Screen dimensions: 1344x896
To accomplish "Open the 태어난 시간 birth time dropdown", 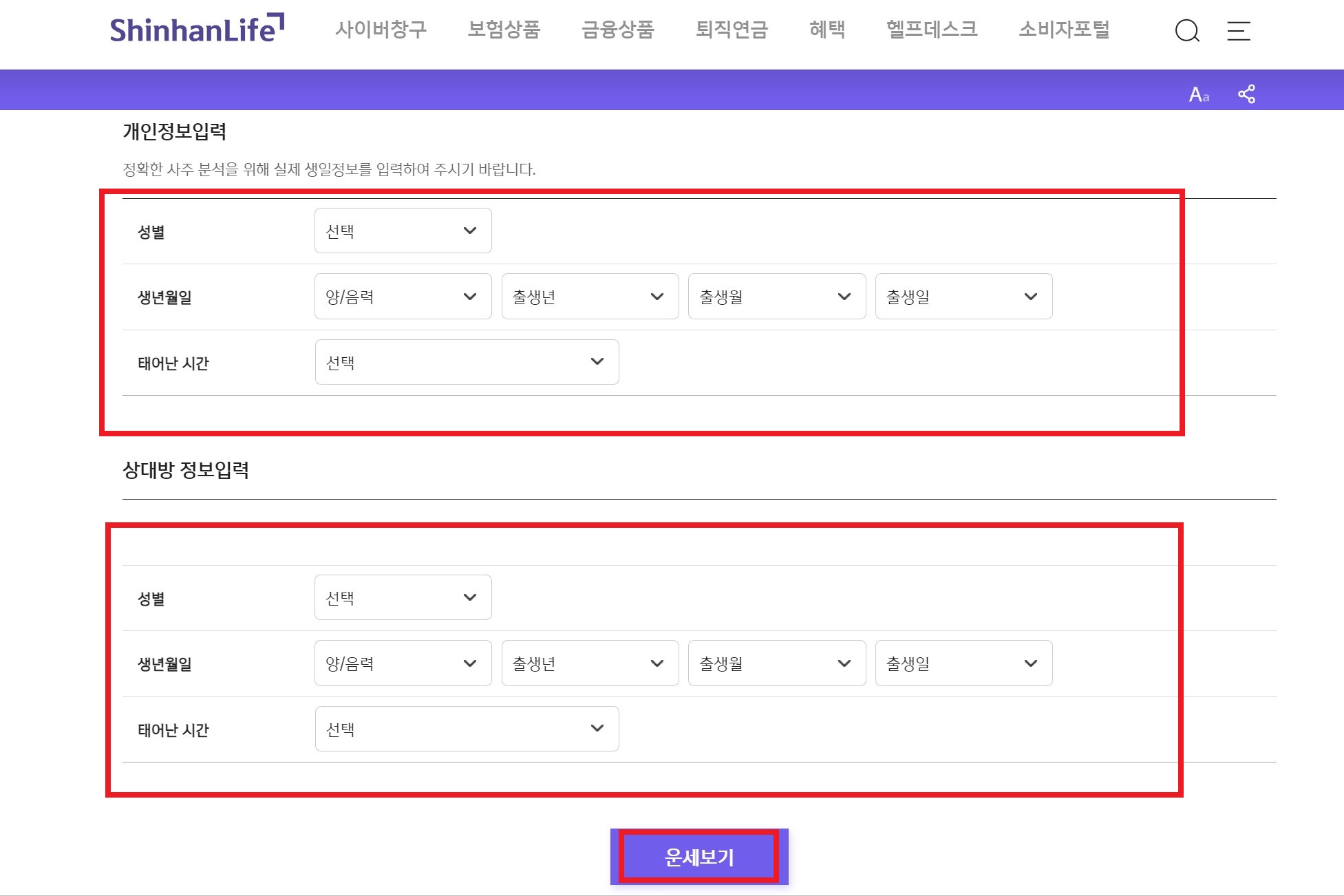I will 467,362.
